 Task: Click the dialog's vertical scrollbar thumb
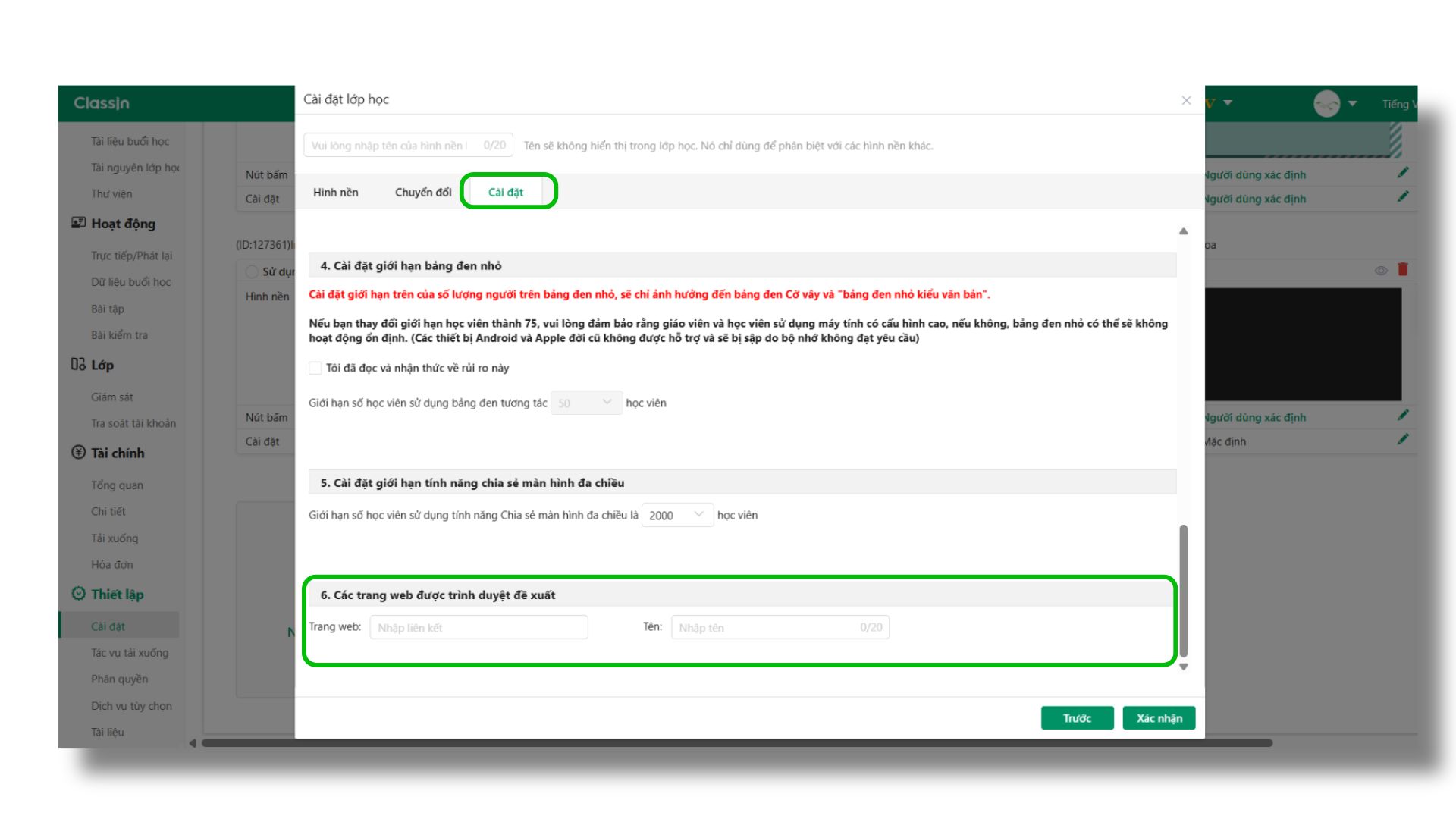[1183, 590]
